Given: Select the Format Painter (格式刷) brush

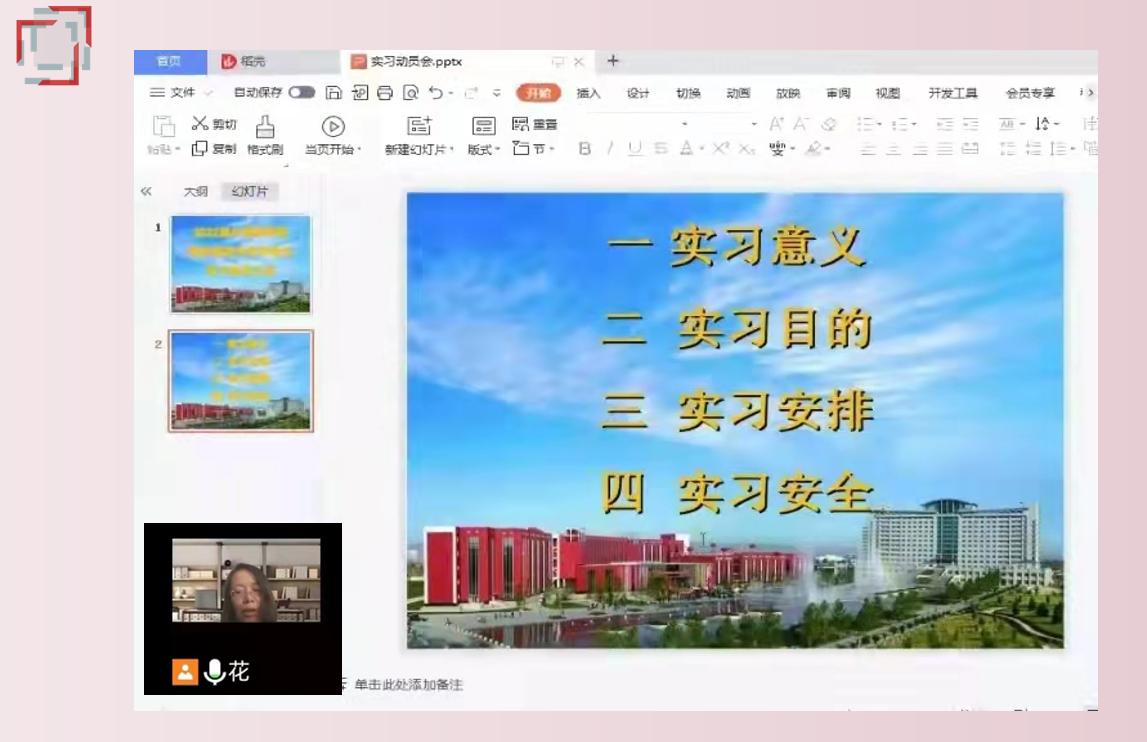Looking at the screenshot, I should 265,127.
